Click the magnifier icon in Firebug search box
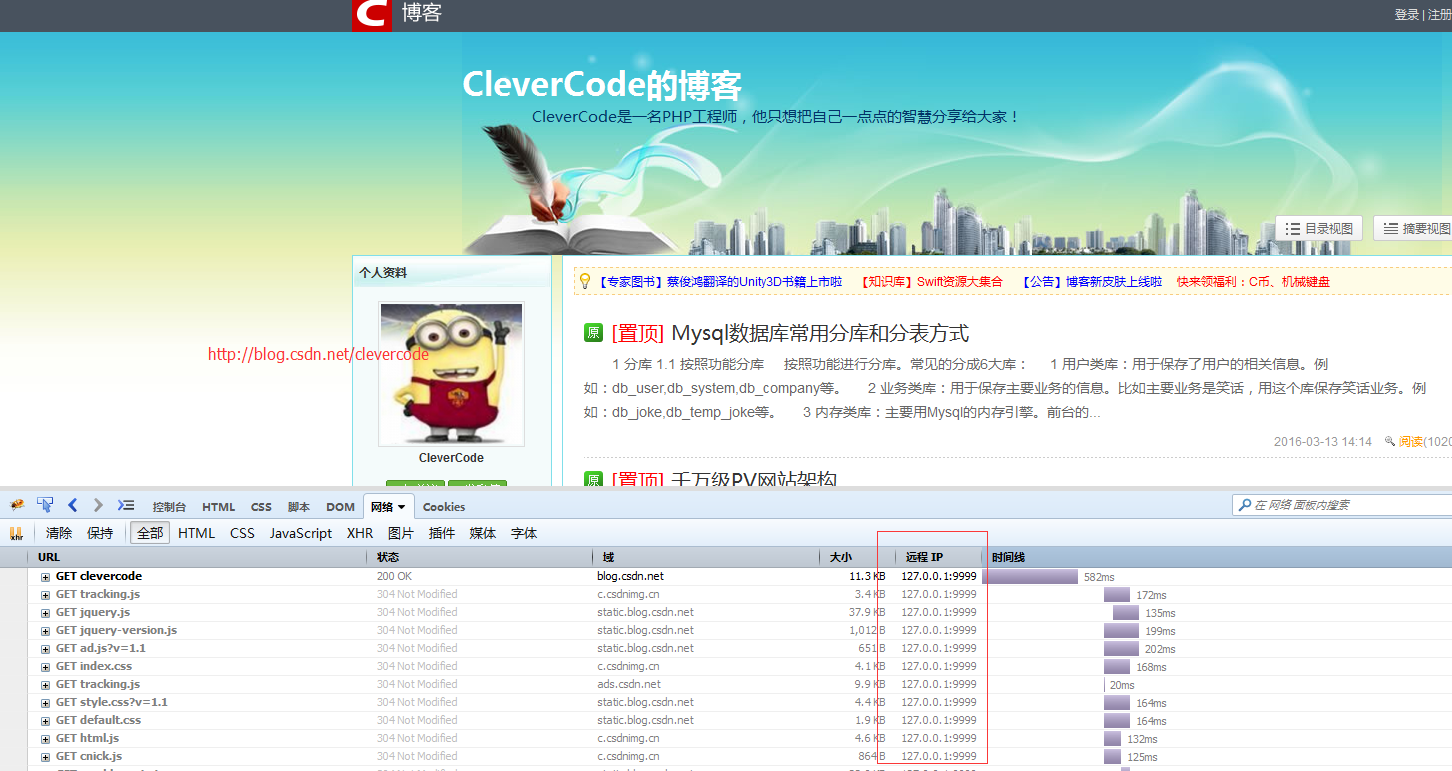 (x=1244, y=505)
